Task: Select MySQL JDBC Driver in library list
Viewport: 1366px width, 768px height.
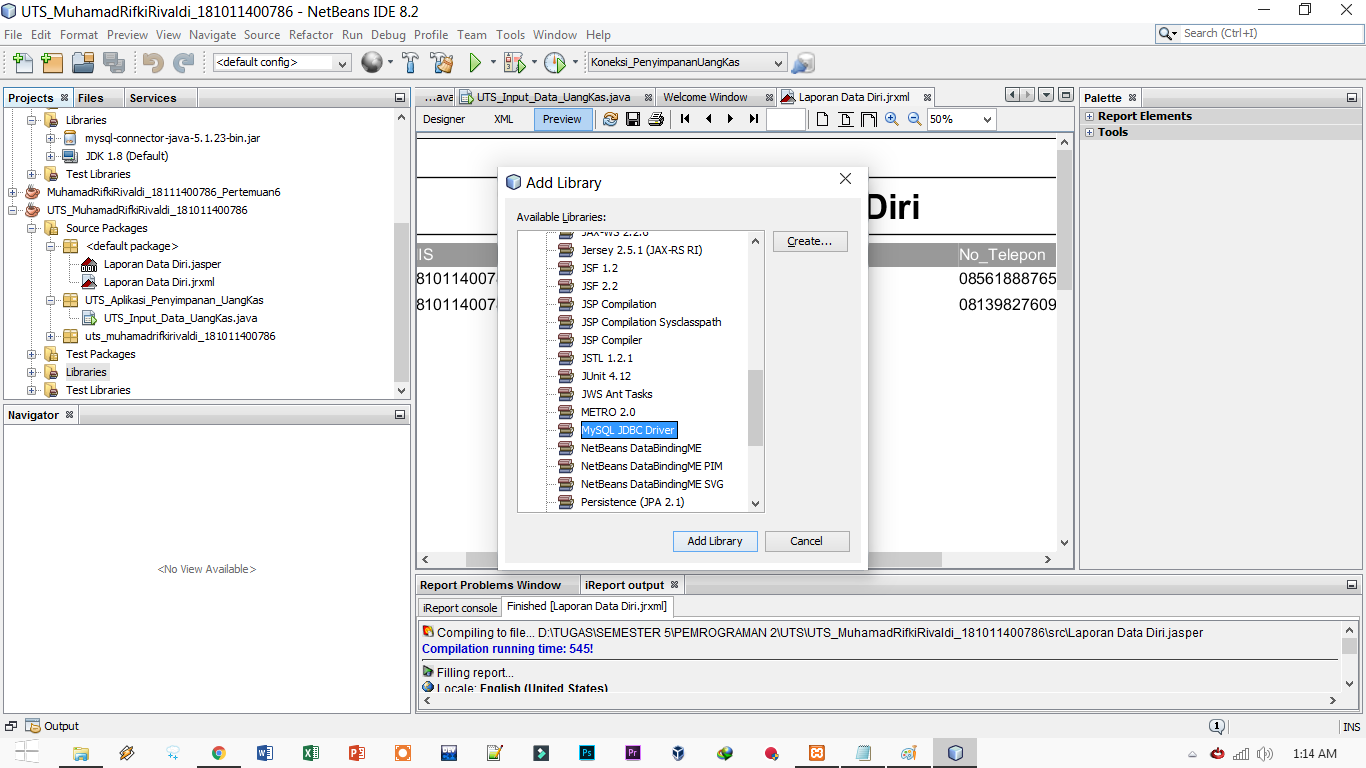Action: [x=628, y=430]
